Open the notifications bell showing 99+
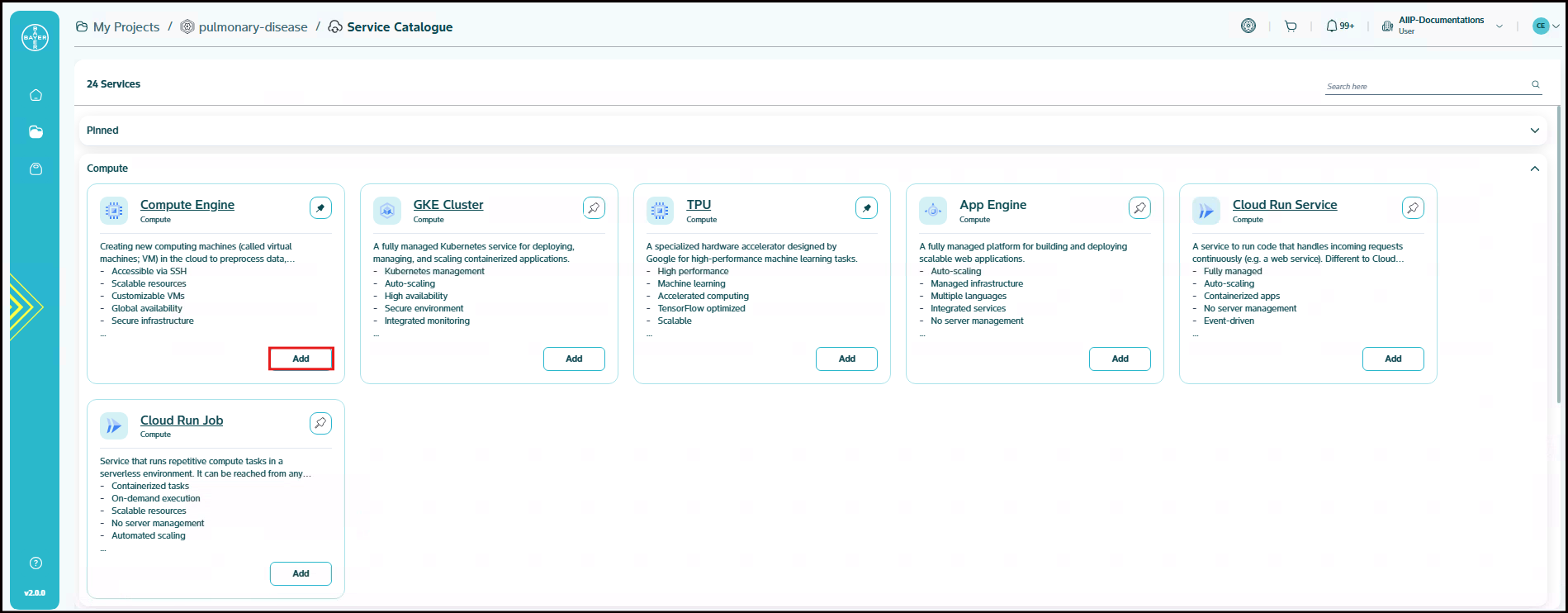 coord(1339,26)
